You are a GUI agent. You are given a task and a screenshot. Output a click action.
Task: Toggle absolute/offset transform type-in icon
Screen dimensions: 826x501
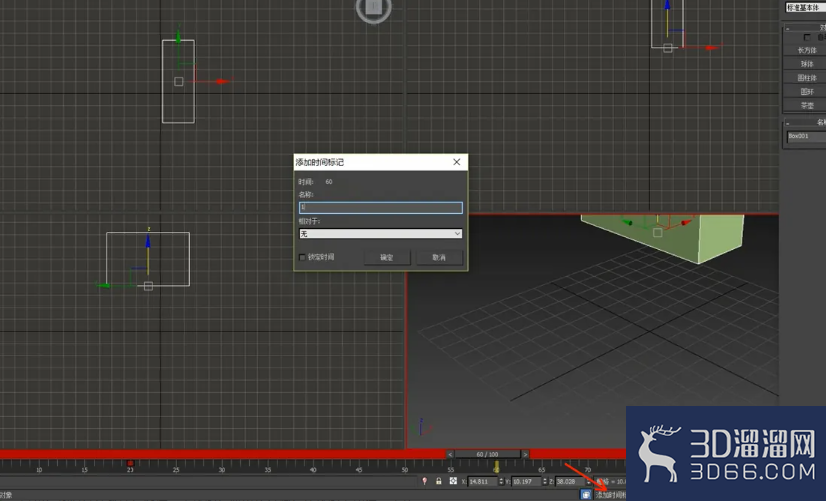453,481
